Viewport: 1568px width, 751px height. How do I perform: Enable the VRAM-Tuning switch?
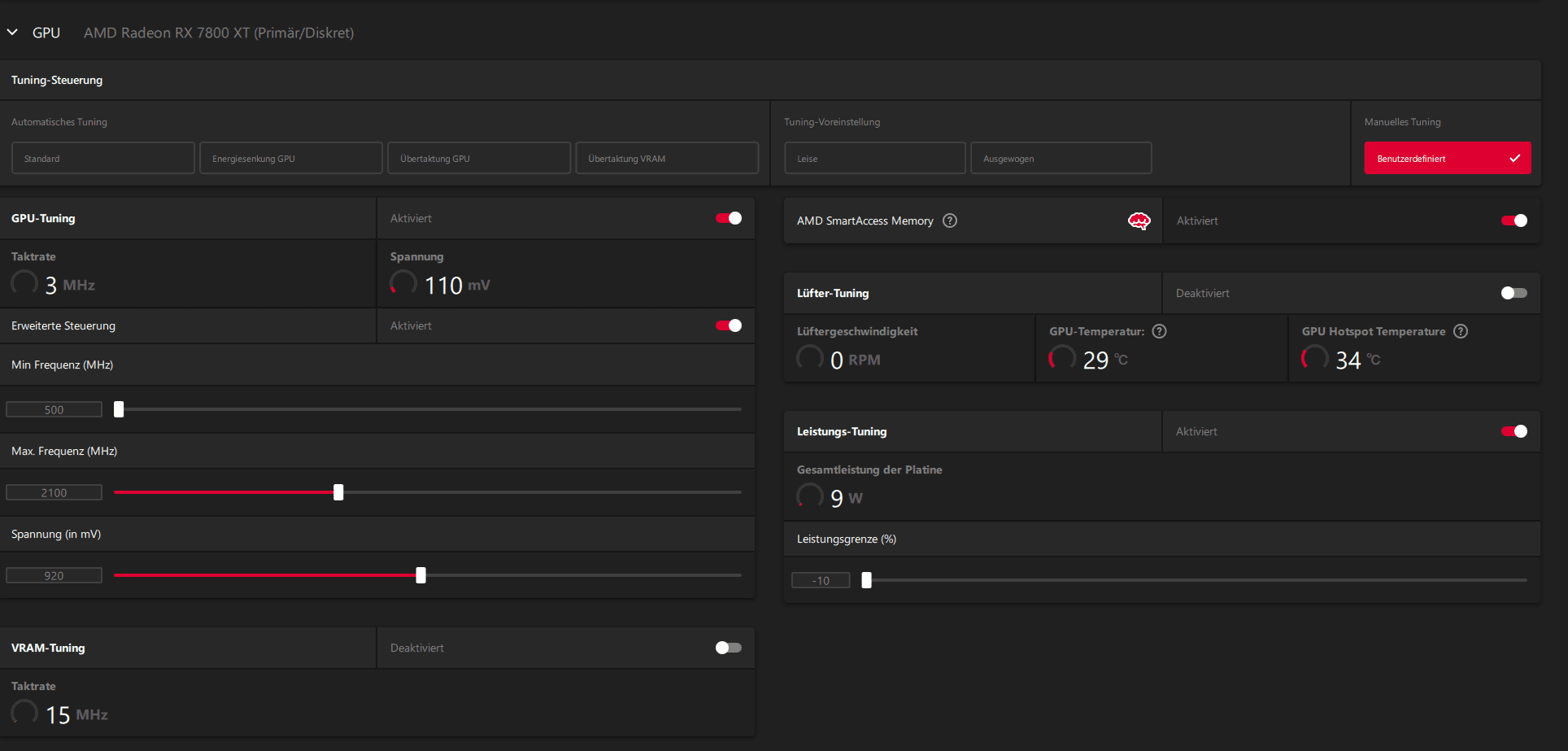click(x=729, y=648)
